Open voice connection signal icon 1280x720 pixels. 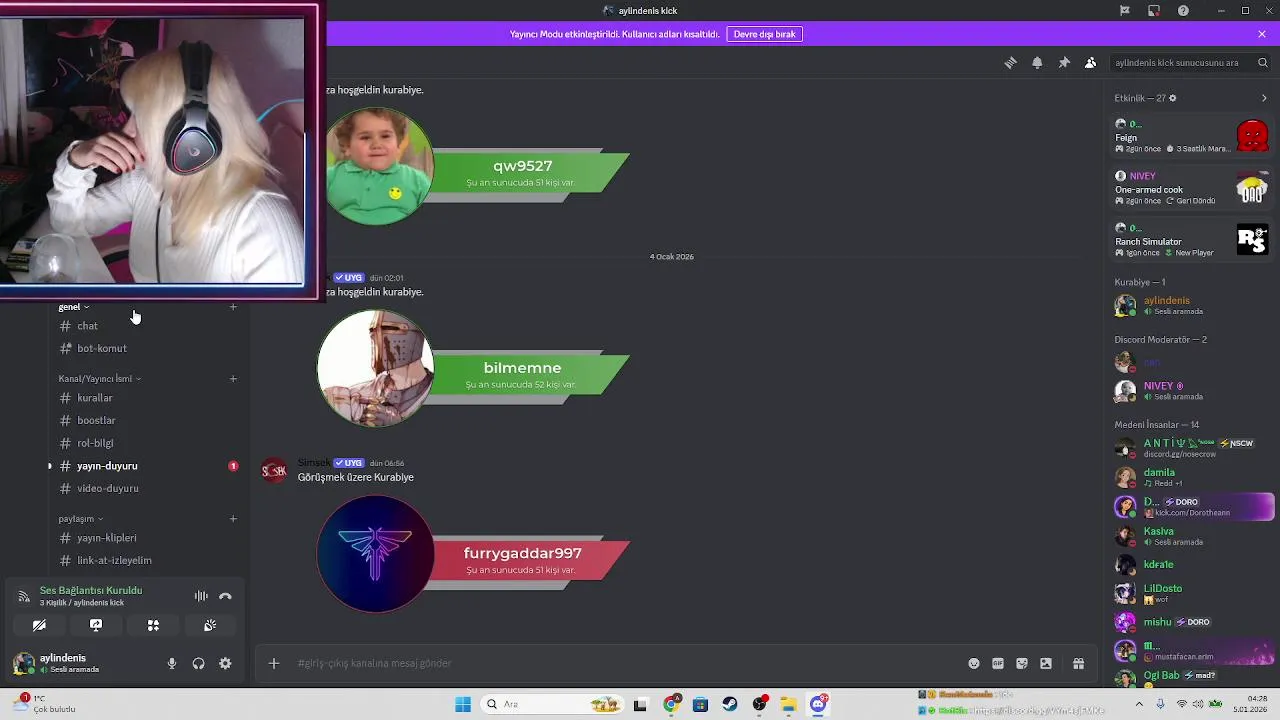(x=24, y=596)
